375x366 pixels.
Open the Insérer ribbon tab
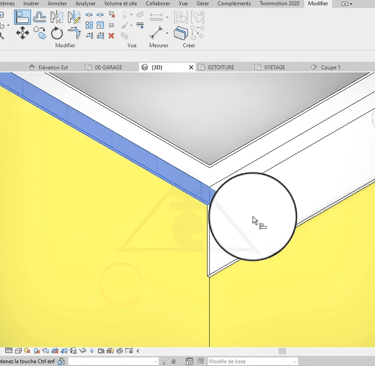coord(31,3)
